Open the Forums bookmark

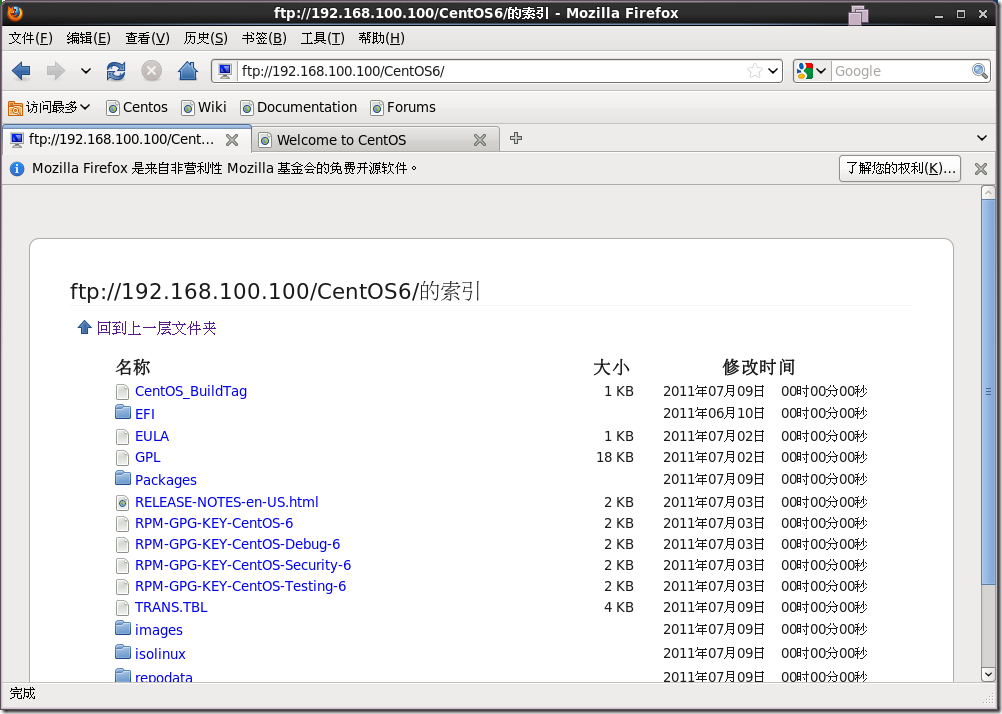(x=403, y=107)
